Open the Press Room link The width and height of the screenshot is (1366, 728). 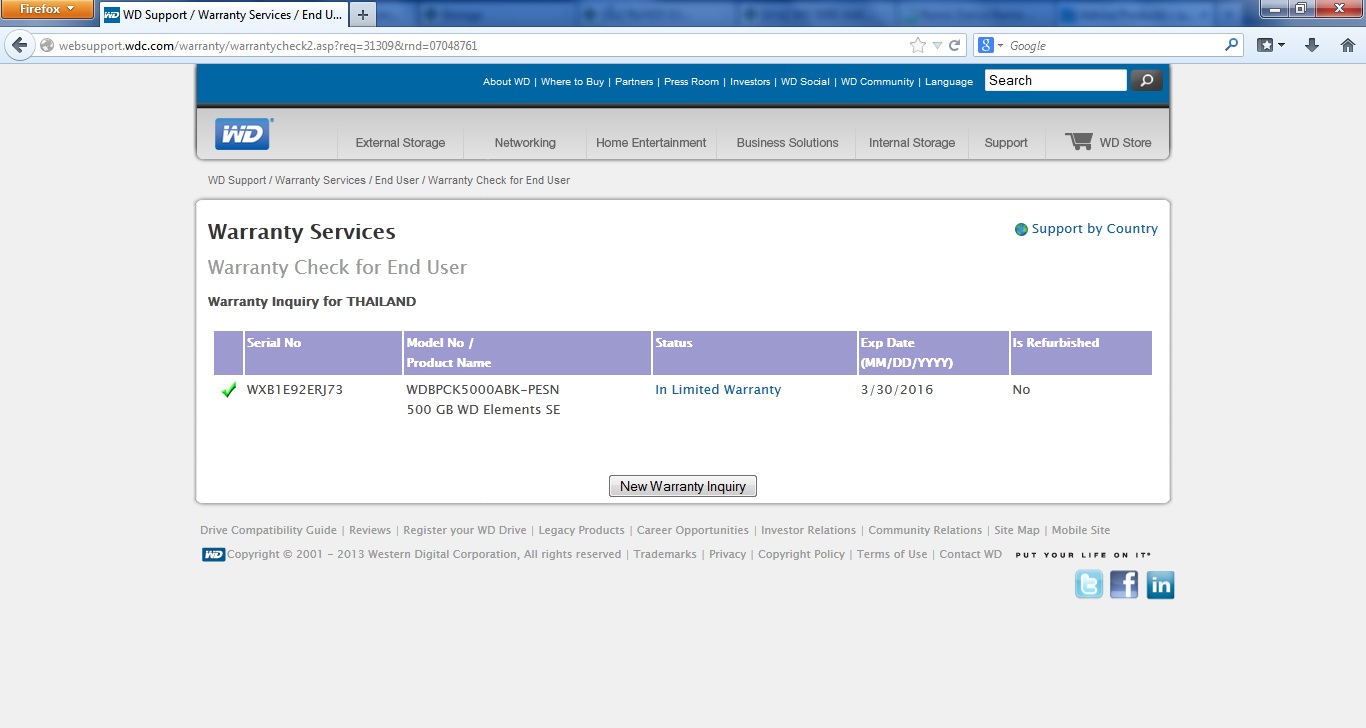692,82
